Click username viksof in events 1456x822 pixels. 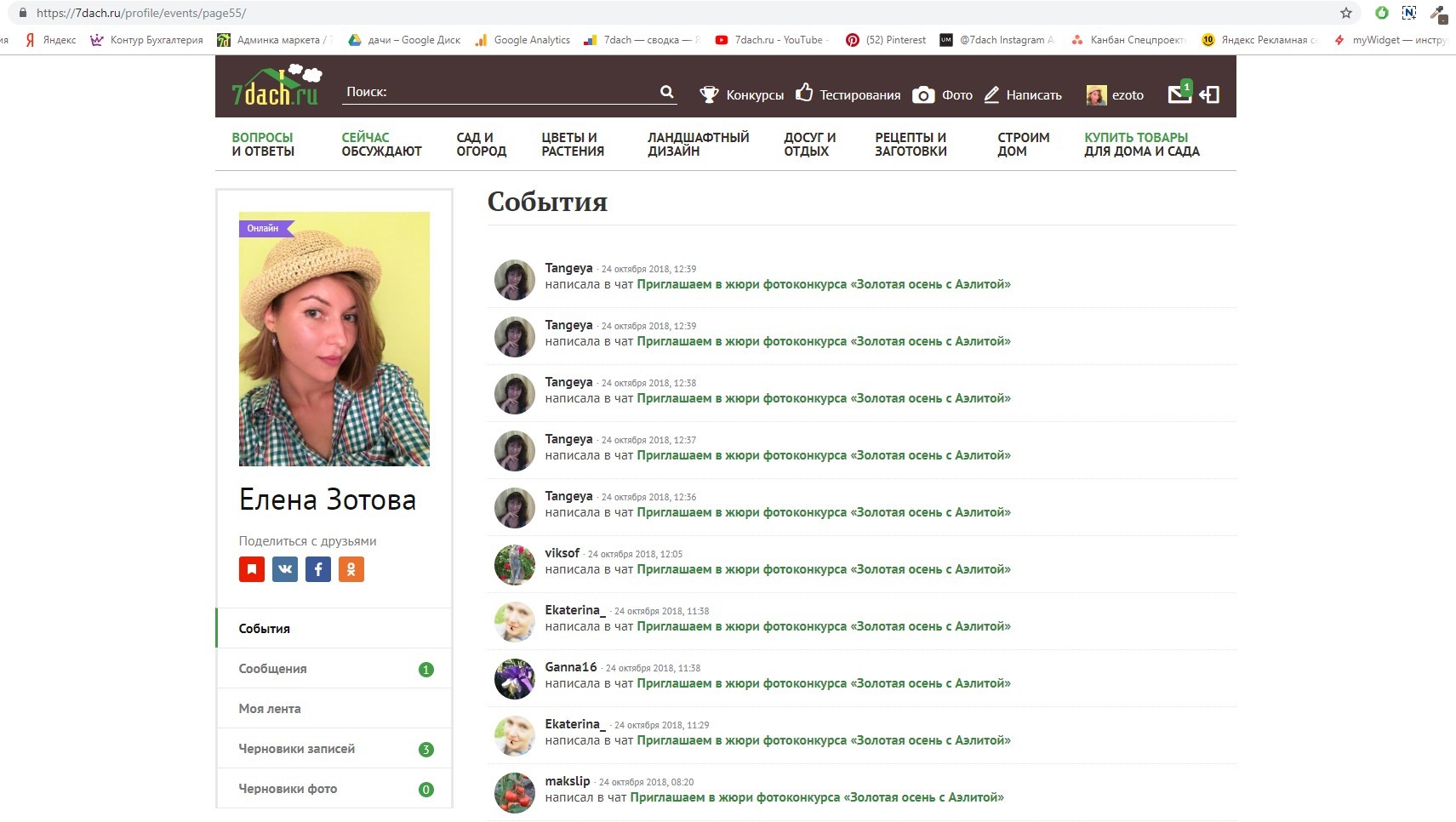562,553
